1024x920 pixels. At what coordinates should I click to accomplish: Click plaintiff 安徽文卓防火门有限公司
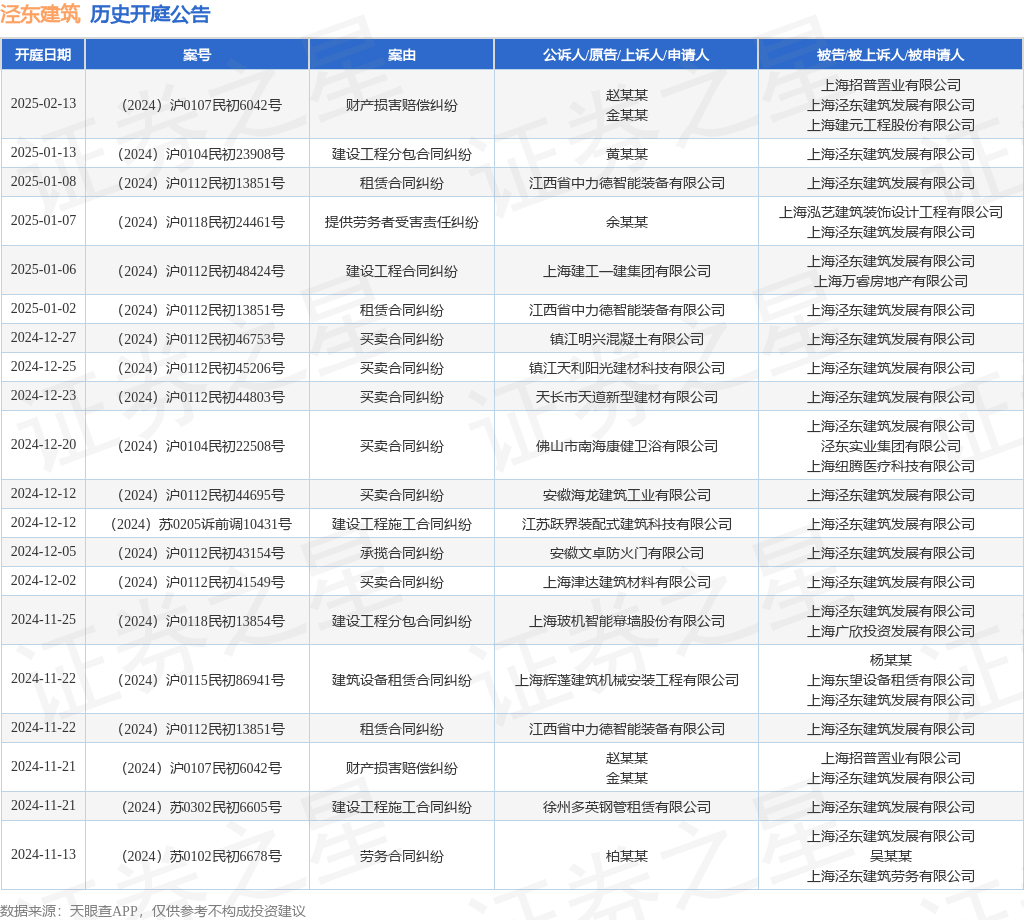tap(627, 553)
